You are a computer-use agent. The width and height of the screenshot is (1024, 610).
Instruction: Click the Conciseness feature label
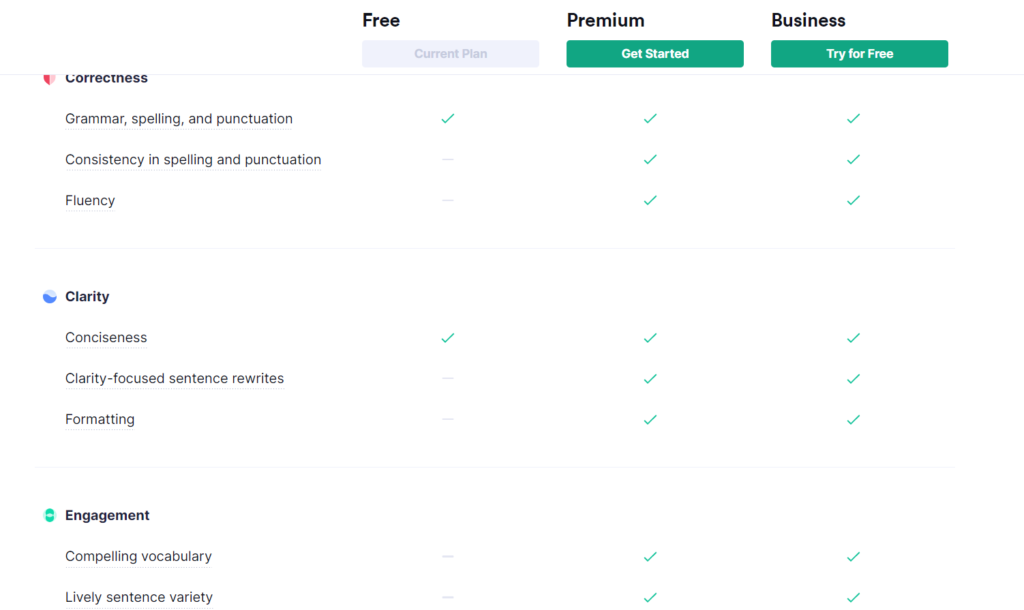pos(106,338)
